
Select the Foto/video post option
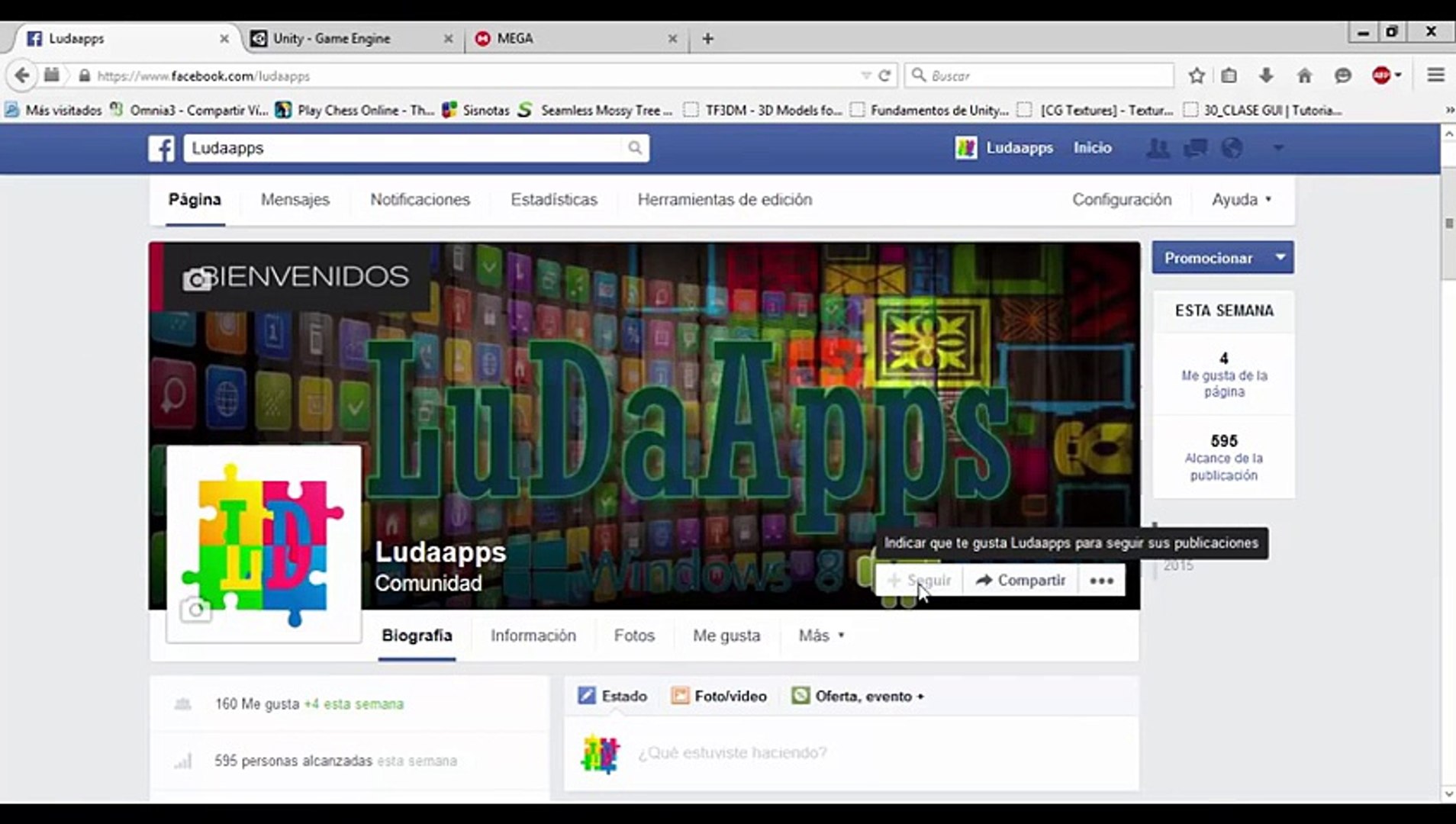click(x=718, y=696)
